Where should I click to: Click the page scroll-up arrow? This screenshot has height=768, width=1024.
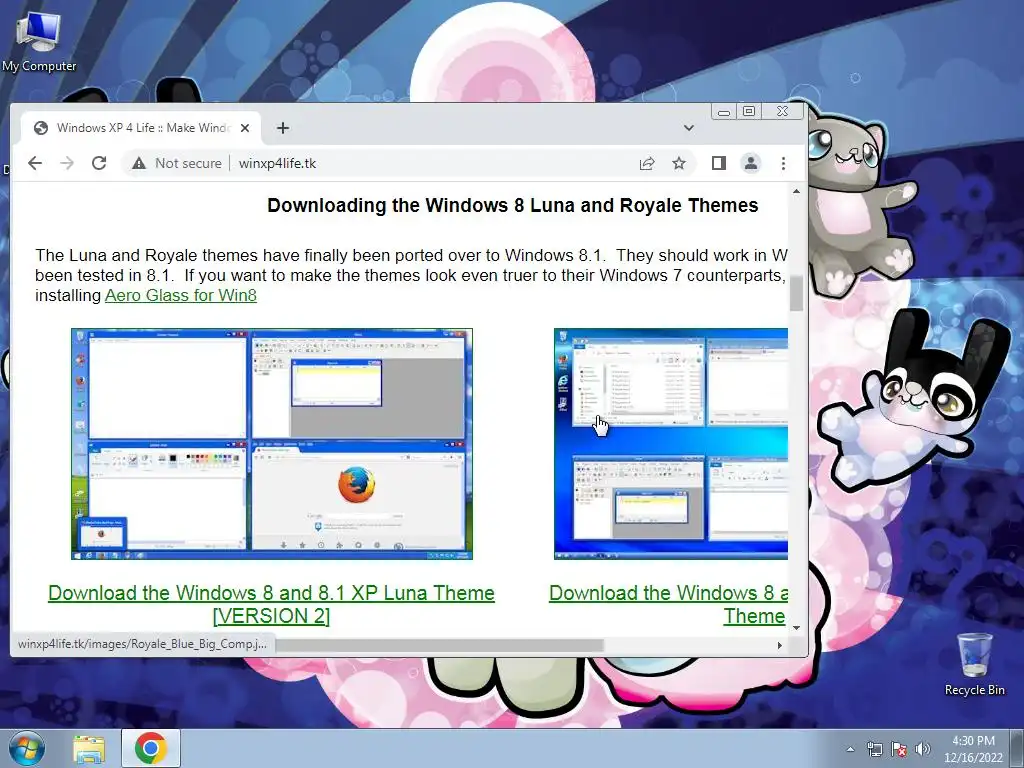796,191
